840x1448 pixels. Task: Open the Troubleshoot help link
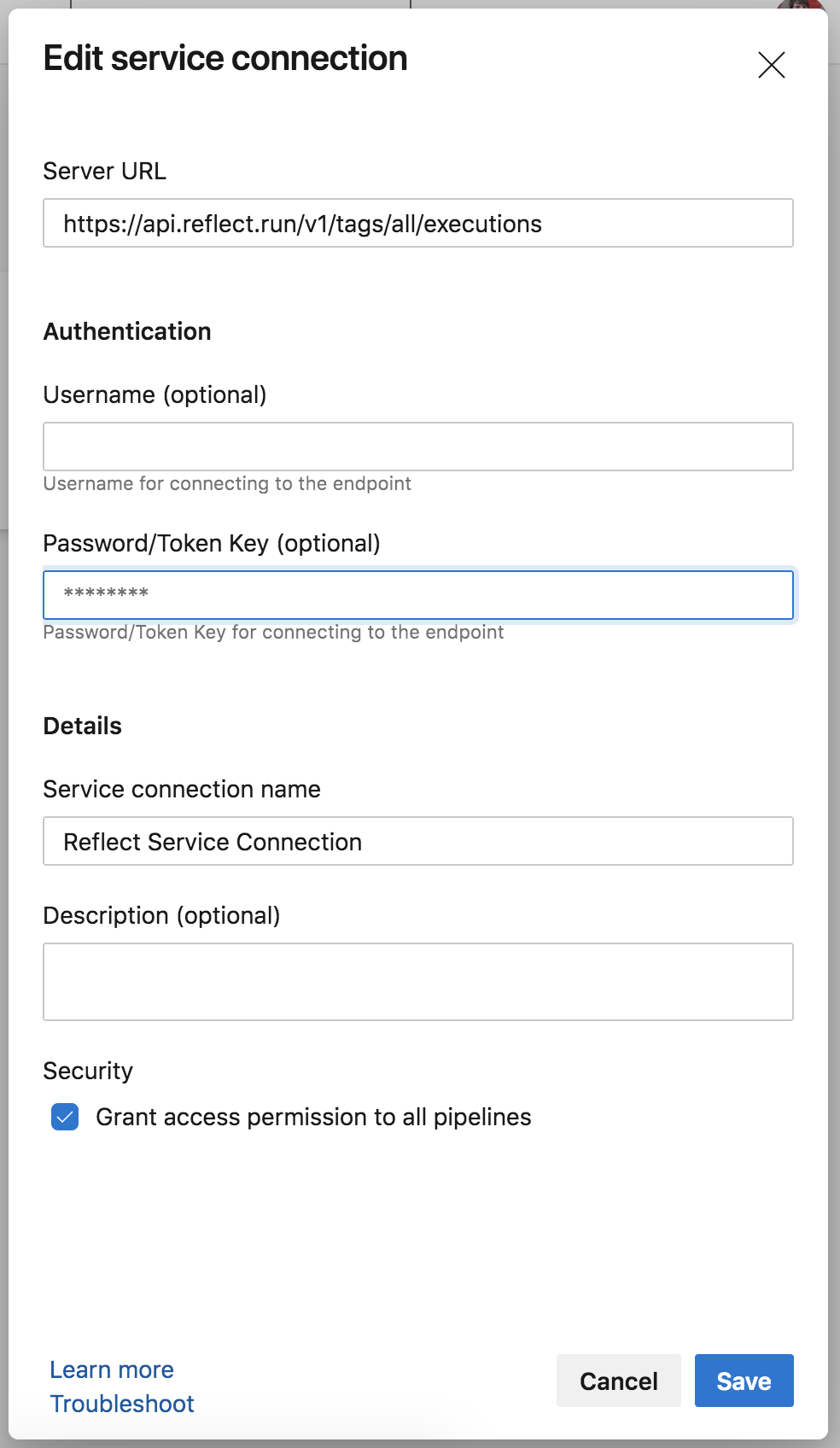(x=122, y=1404)
